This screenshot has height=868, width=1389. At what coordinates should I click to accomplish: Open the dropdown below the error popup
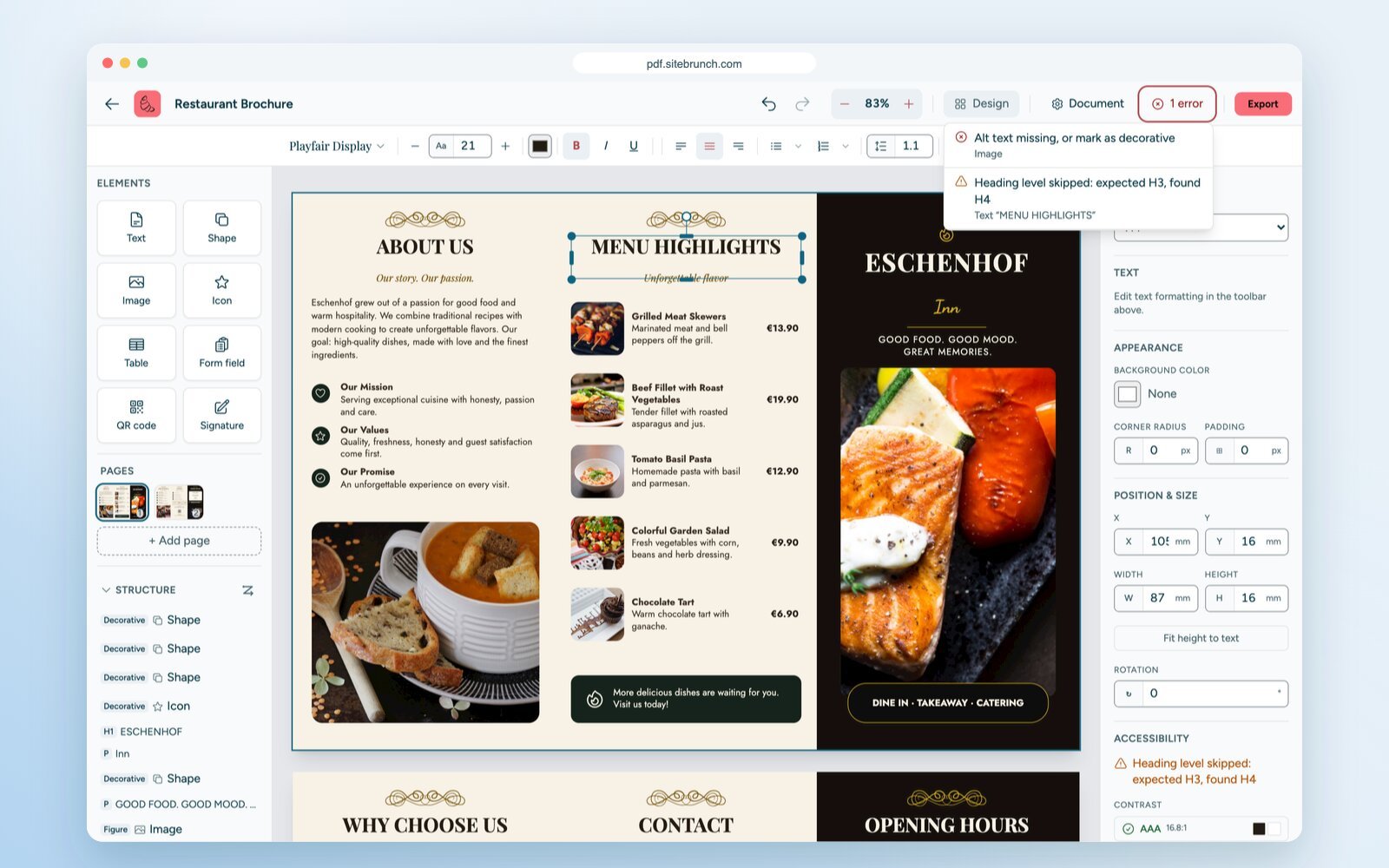(x=1201, y=228)
